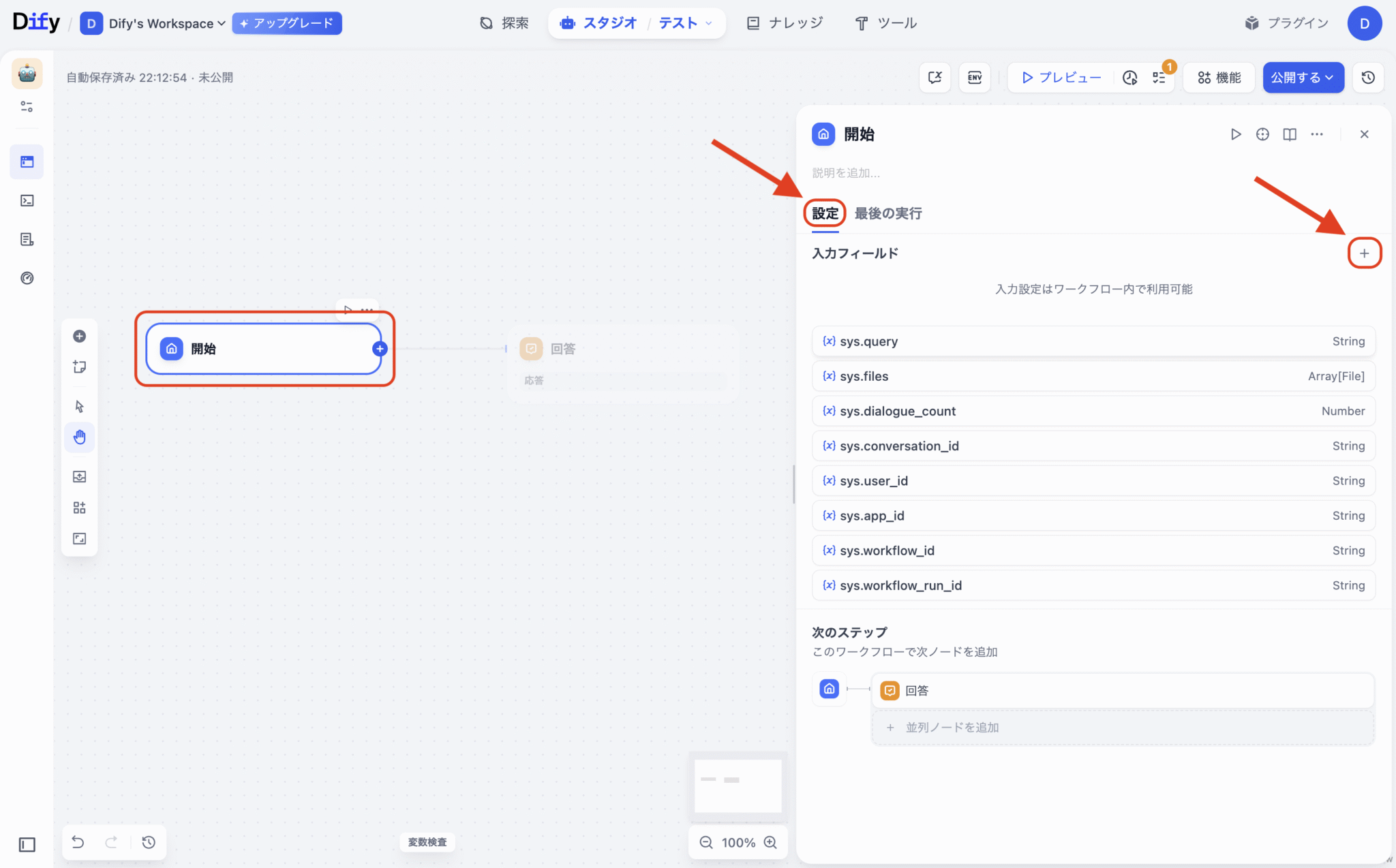Click the ENV environment variables icon
This screenshot has height=868, width=1396.
(x=975, y=78)
